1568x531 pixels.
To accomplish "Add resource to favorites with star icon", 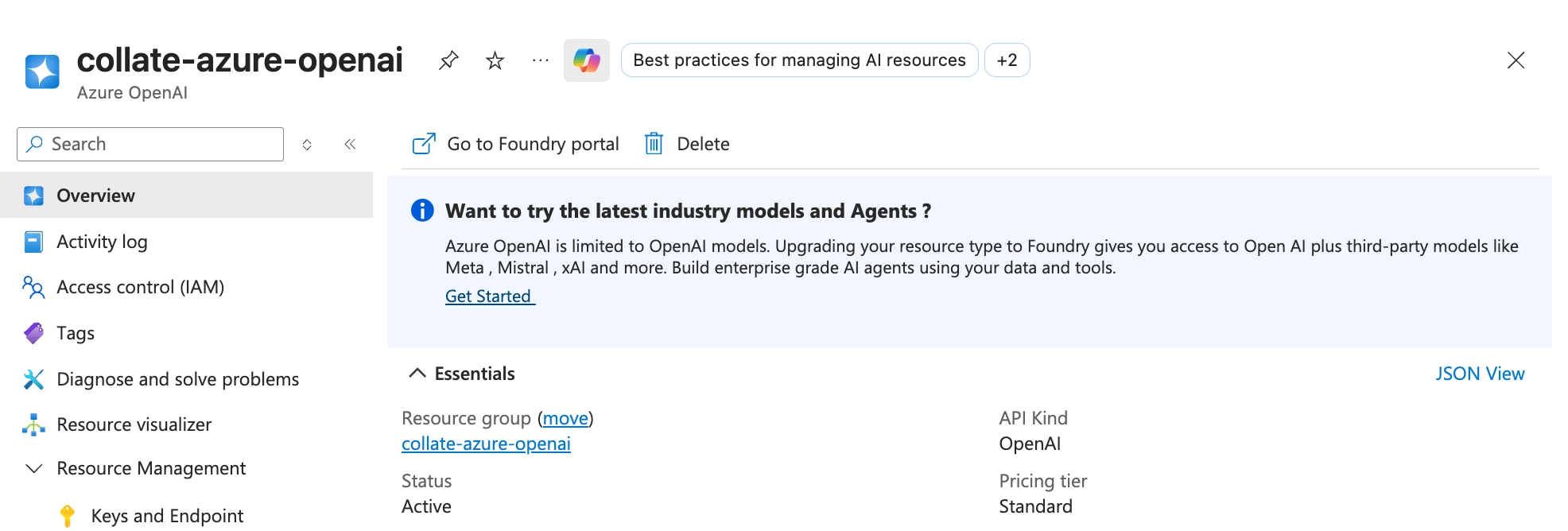I will point(495,60).
